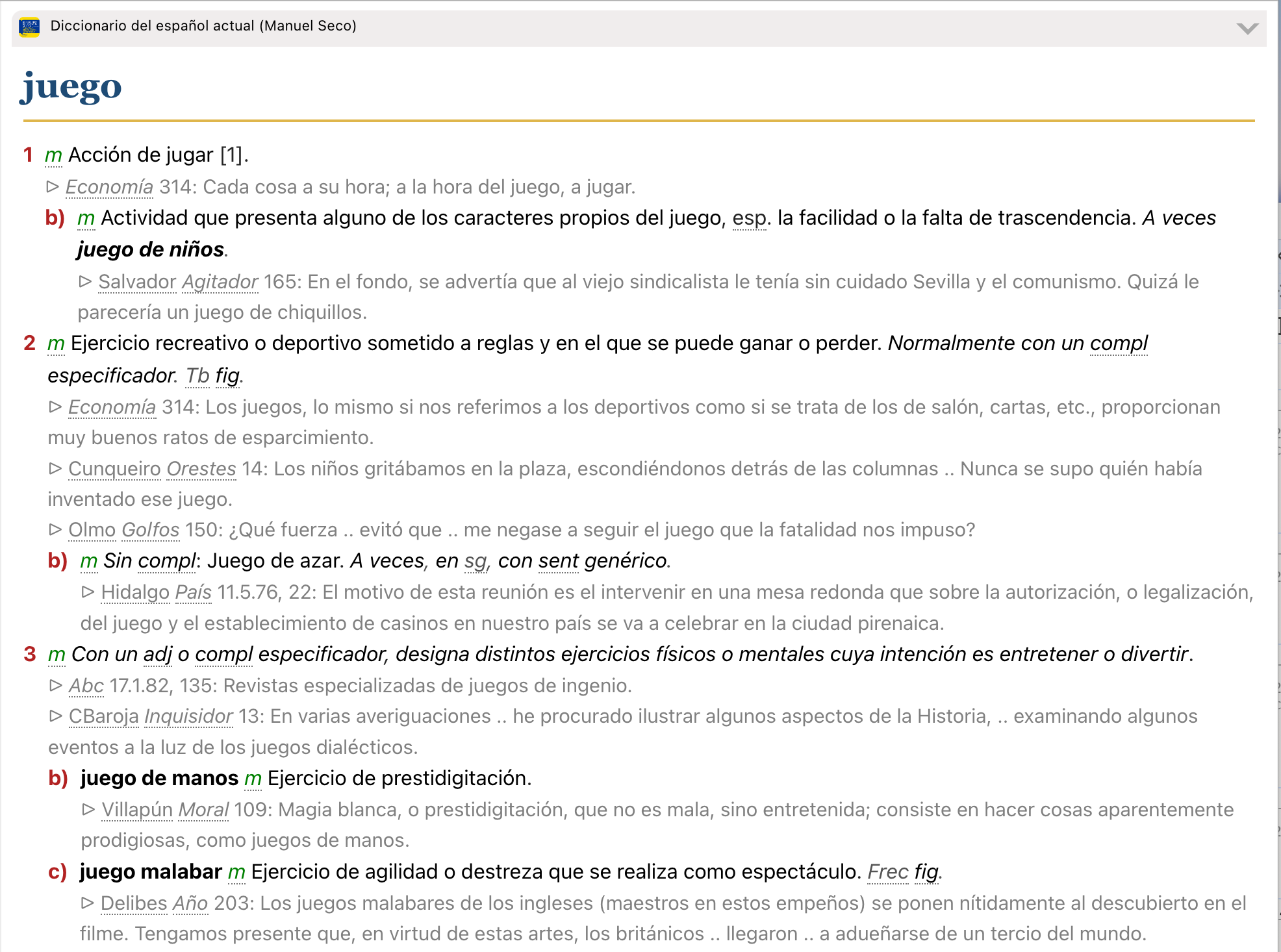Open the Agitador source abbreviation link

pyautogui.click(x=220, y=282)
